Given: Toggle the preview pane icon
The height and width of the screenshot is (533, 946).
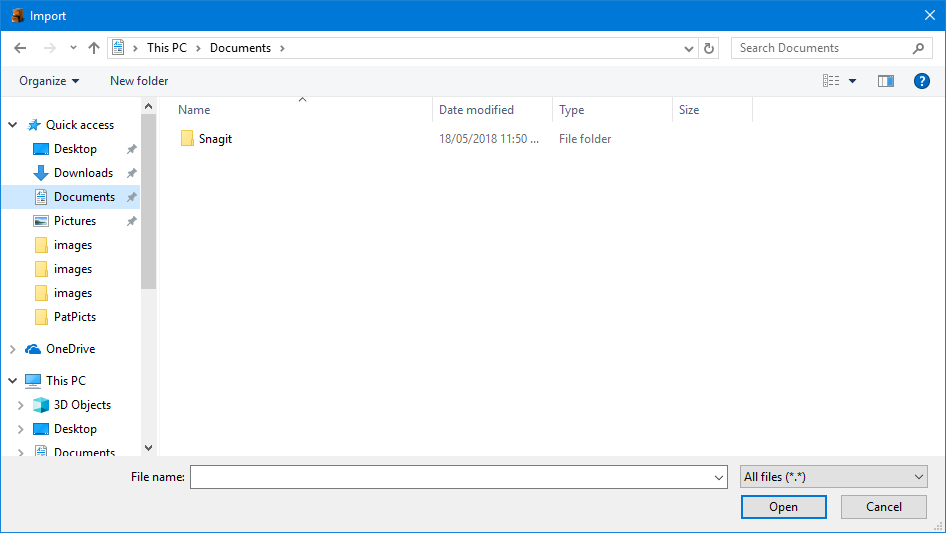Looking at the screenshot, I should pos(885,81).
